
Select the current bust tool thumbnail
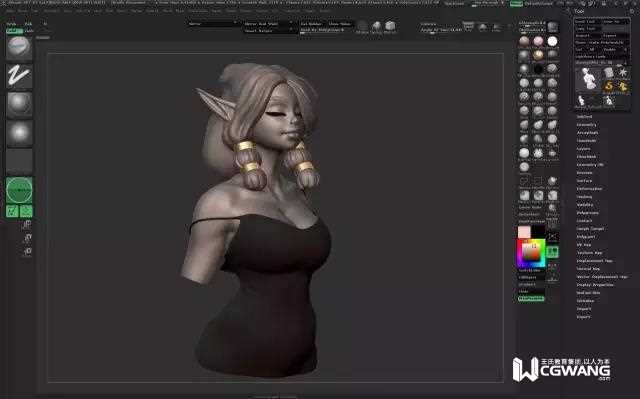pos(587,79)
